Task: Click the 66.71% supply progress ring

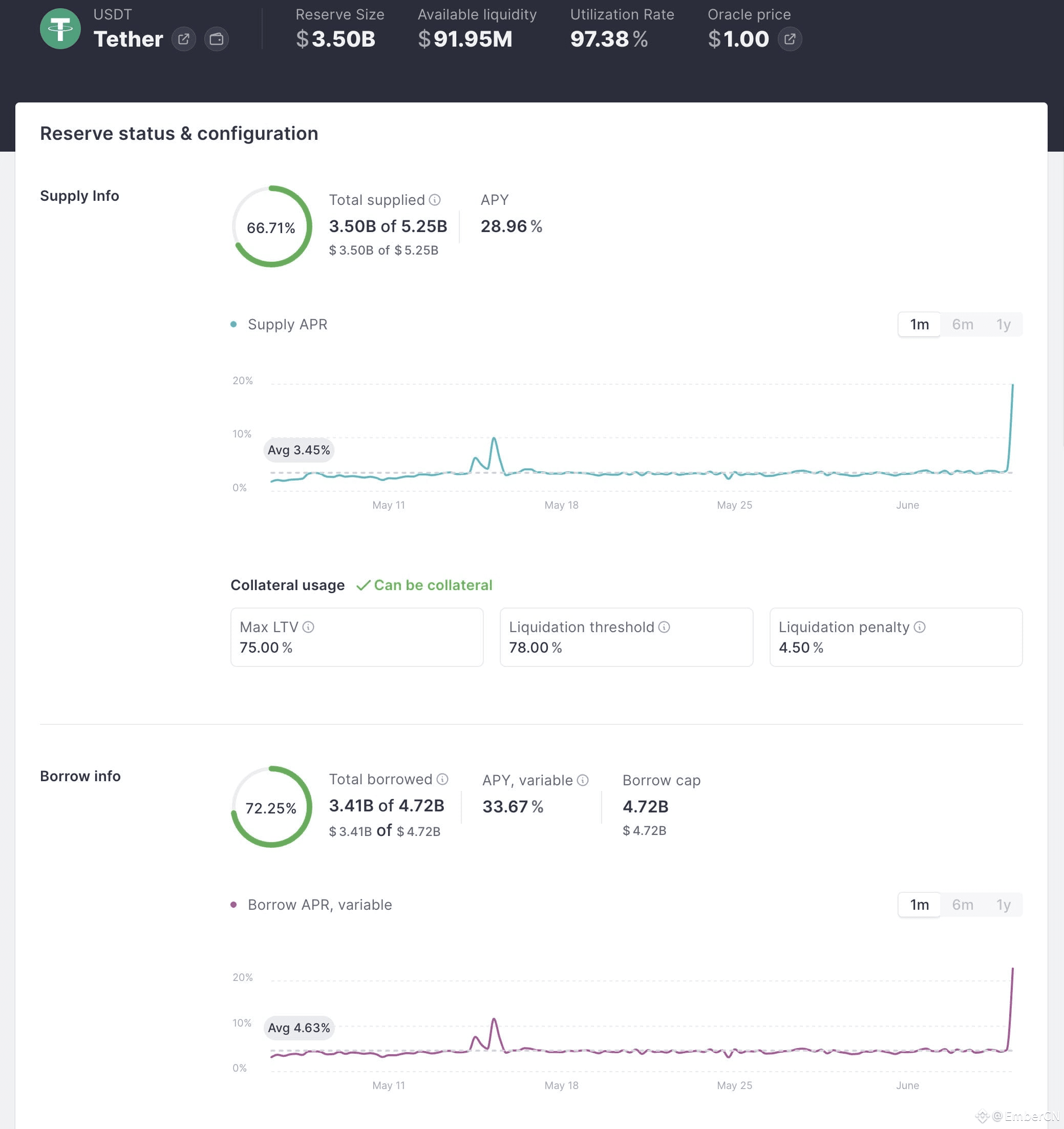Action: click(x=271, y=226)
